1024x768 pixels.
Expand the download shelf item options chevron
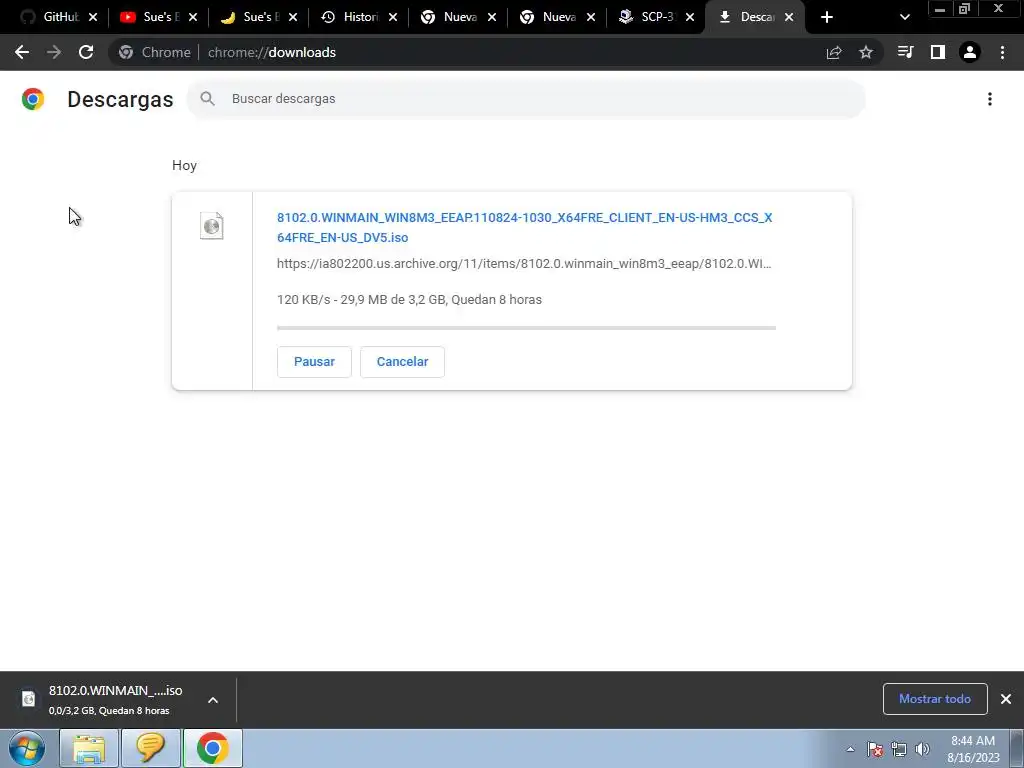tap(213, 699)
